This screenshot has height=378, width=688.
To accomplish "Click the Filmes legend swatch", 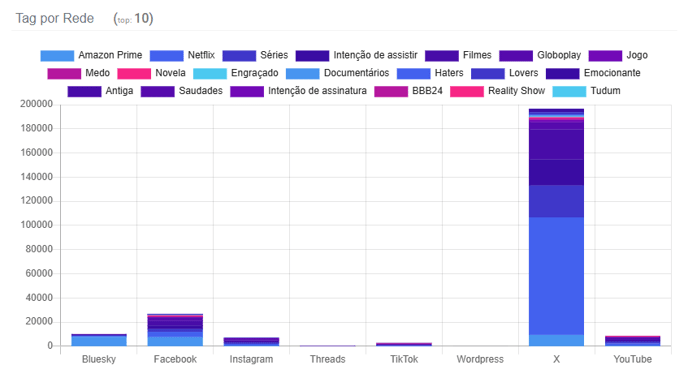I will click(442, 56).
